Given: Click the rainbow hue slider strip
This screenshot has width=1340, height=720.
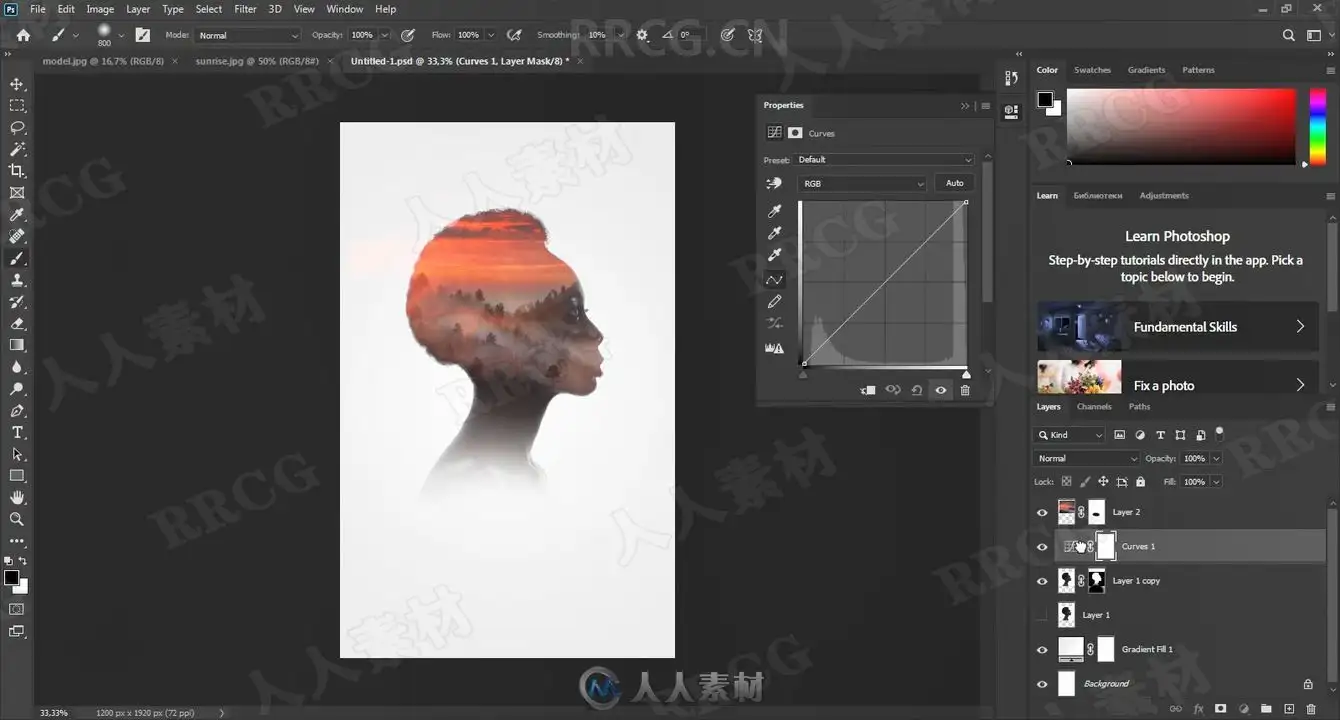Looking at the screenshot, I should tap(1317, 126).
